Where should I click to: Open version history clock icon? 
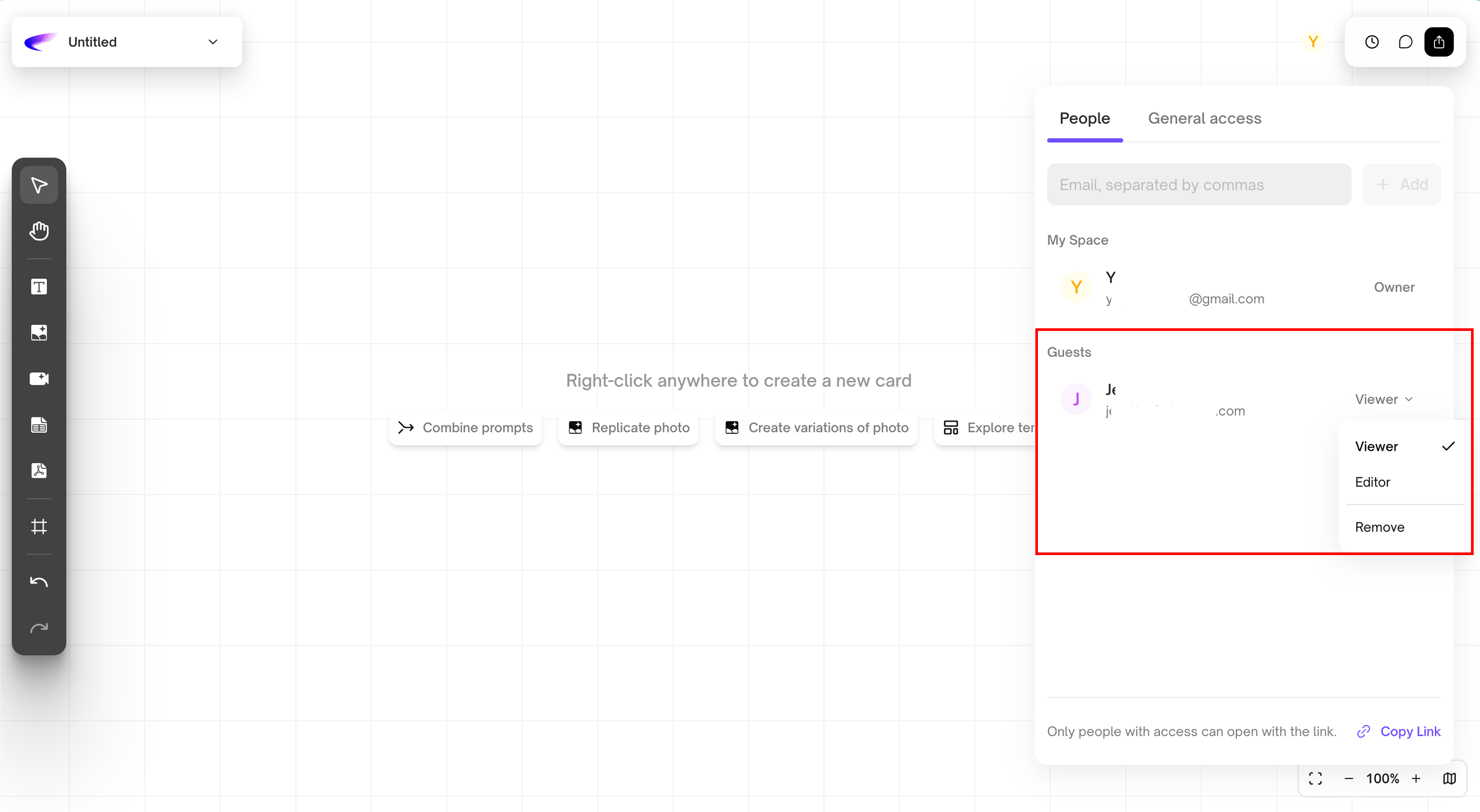click(x=1372, y=42)
